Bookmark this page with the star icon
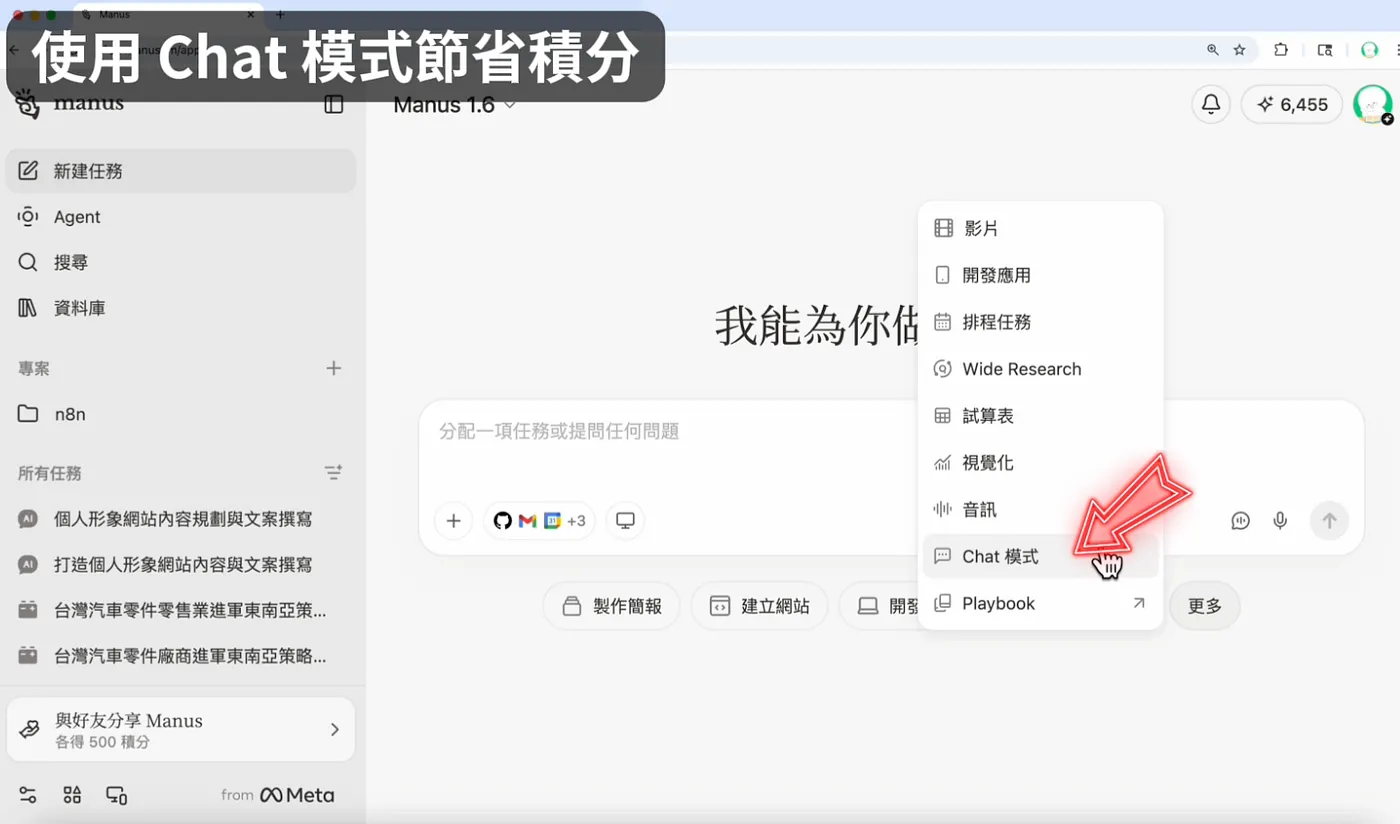1400x824 pixels. [x=1240, y=49]
